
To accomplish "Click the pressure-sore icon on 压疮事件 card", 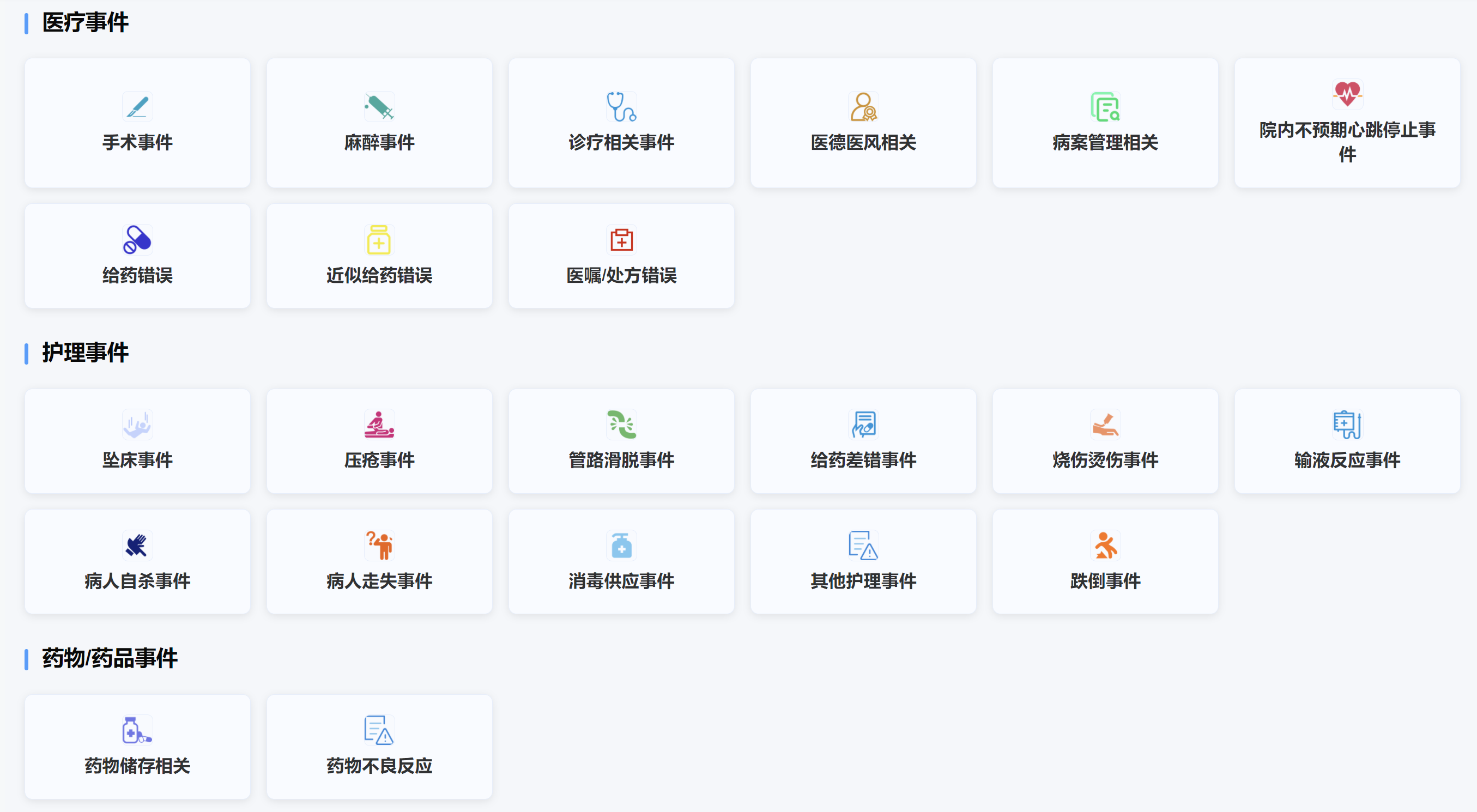I will click(379, 425).
